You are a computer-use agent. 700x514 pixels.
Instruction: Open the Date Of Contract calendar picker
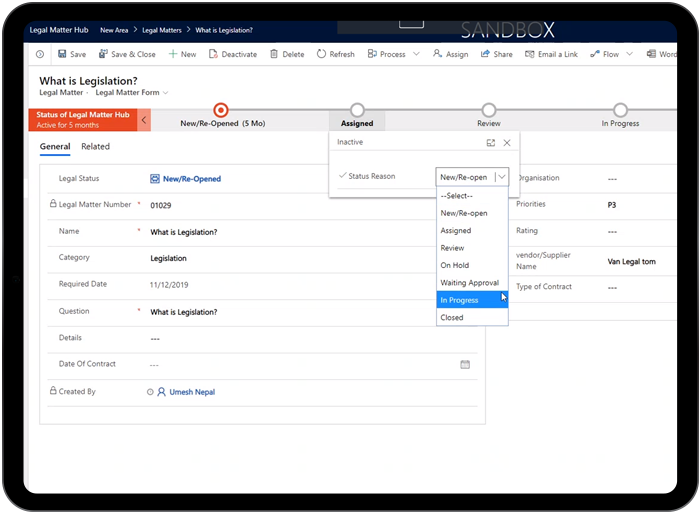click(x=465, y=364)
